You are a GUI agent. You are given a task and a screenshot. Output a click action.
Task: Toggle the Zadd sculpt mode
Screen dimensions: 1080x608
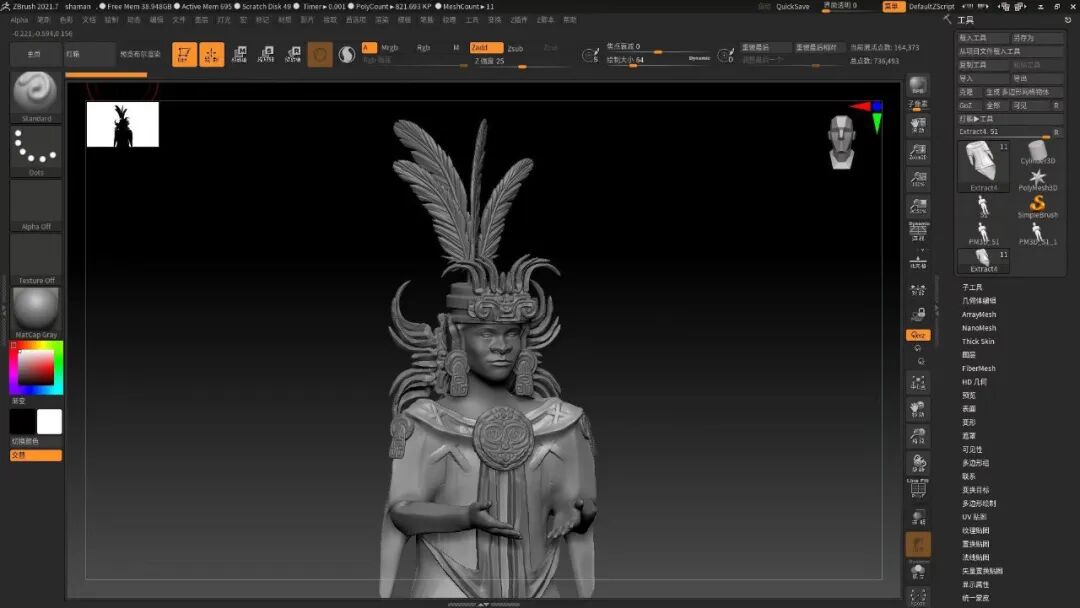click(x=486, y=48)
